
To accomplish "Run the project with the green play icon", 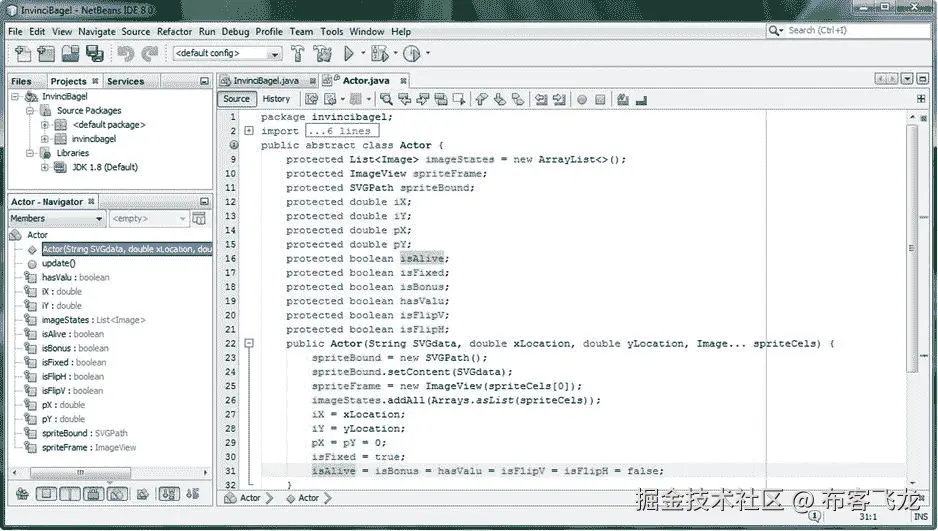I will 349,53.
